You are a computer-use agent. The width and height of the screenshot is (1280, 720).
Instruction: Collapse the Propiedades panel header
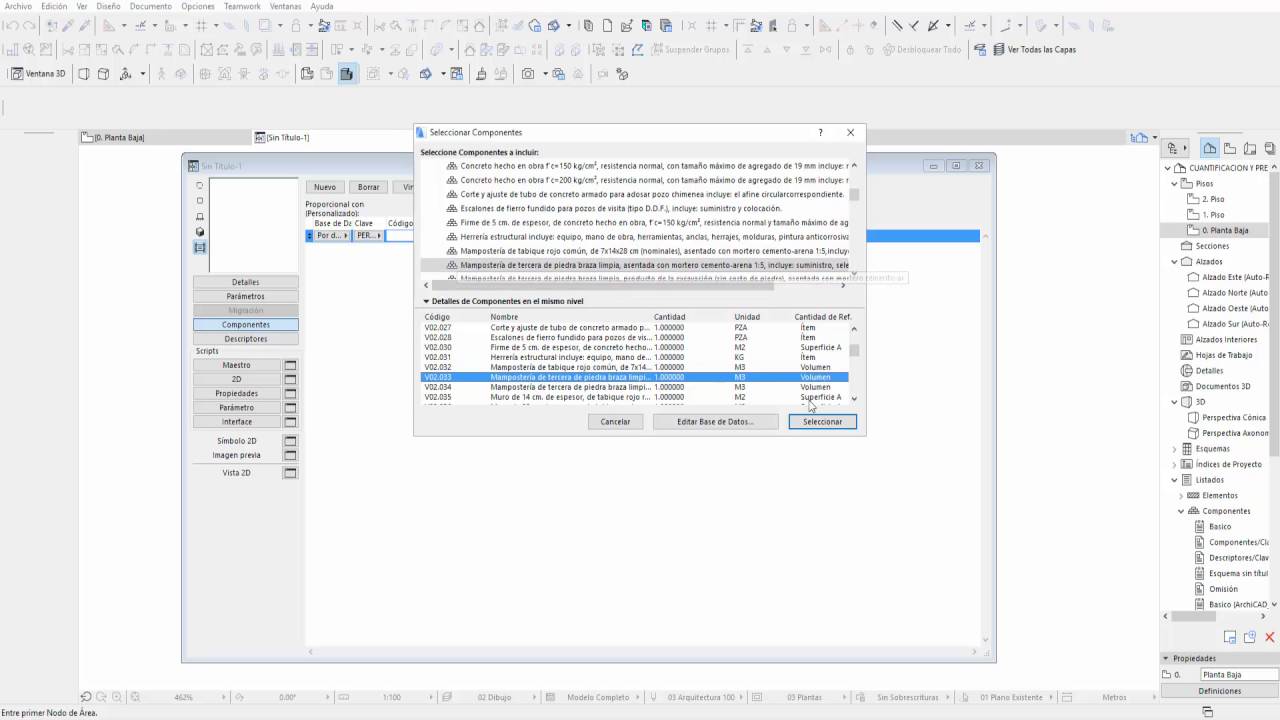1166,659
